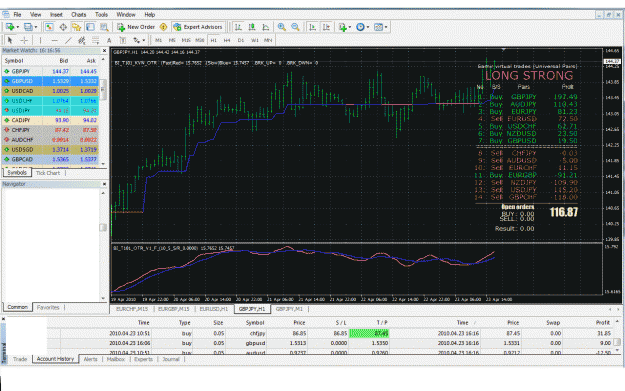Select the Vertical Line tool

[40, 40]
